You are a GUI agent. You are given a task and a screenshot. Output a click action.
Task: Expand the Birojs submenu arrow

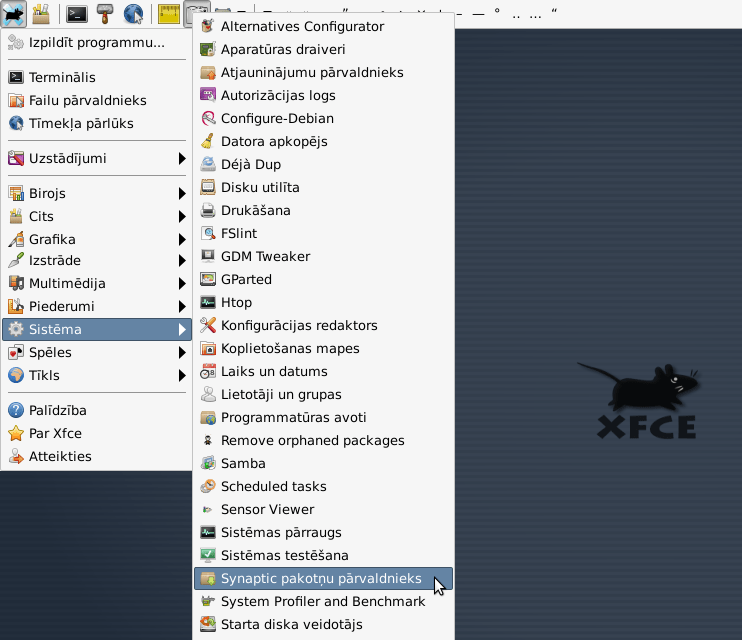[182, 193]
